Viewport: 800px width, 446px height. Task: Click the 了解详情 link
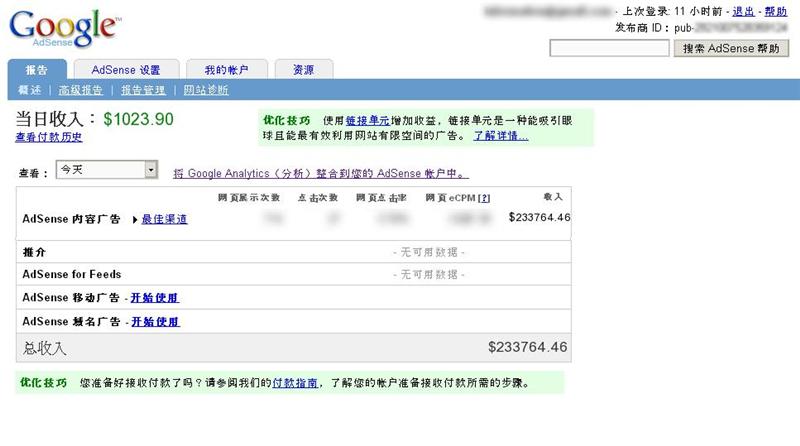[x=501, y=136]
